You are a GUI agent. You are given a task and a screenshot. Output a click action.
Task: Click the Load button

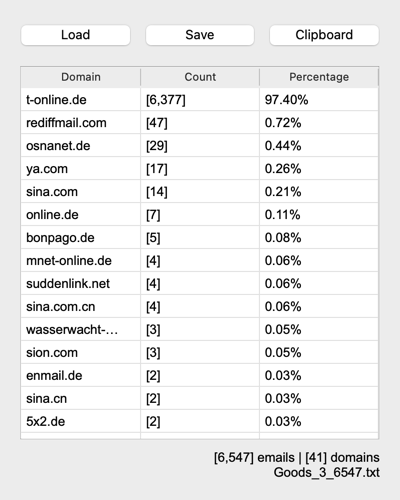click(75, 35)
